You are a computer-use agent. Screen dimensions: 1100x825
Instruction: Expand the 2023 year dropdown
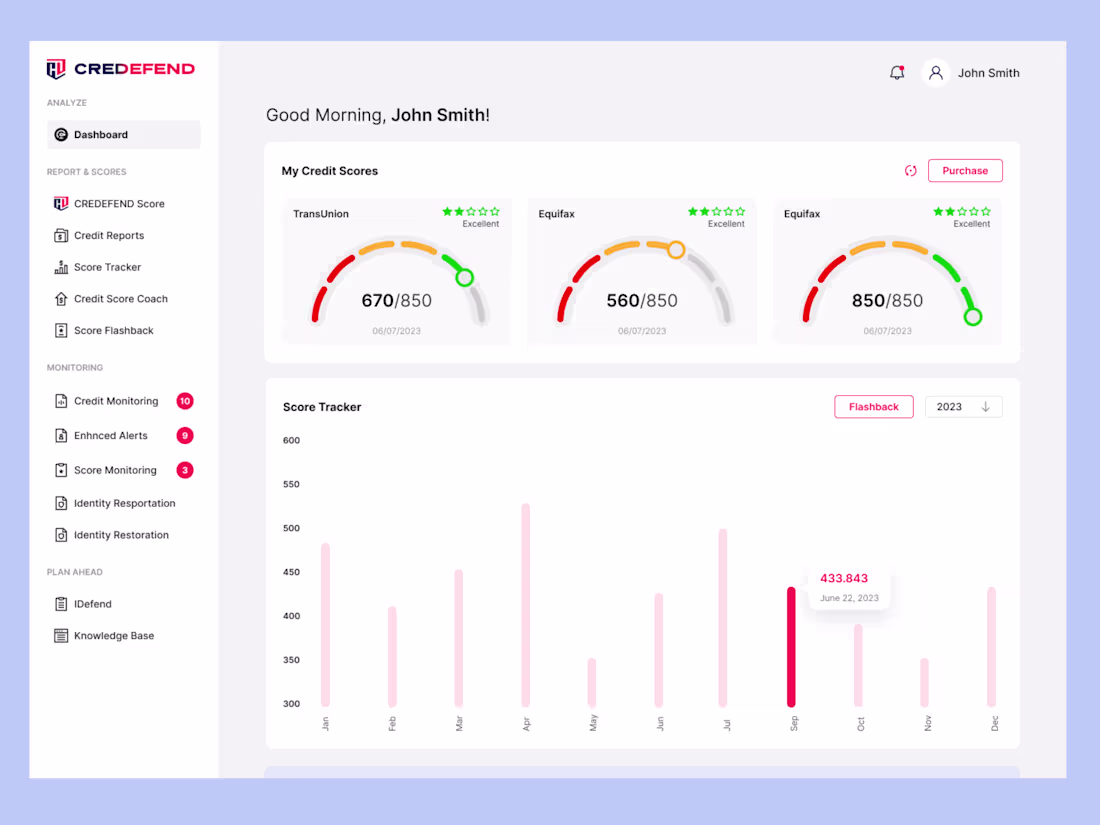pos(963,406)
